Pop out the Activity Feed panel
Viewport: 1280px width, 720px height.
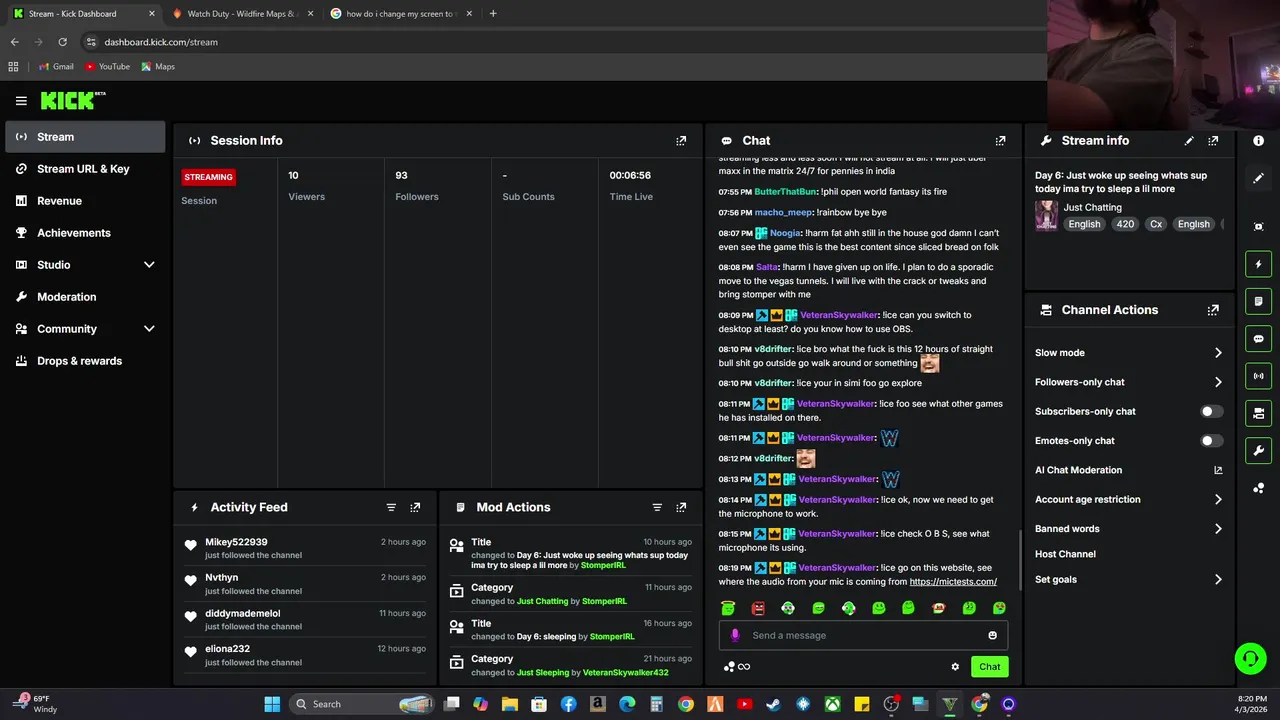tap(415, 508)
